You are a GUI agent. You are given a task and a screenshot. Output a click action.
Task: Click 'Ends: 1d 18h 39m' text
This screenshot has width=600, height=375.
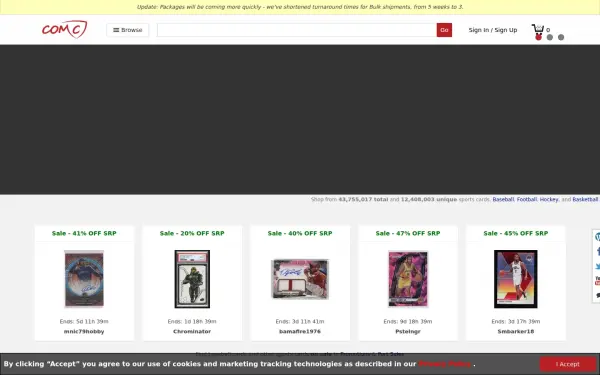(192, 321)
